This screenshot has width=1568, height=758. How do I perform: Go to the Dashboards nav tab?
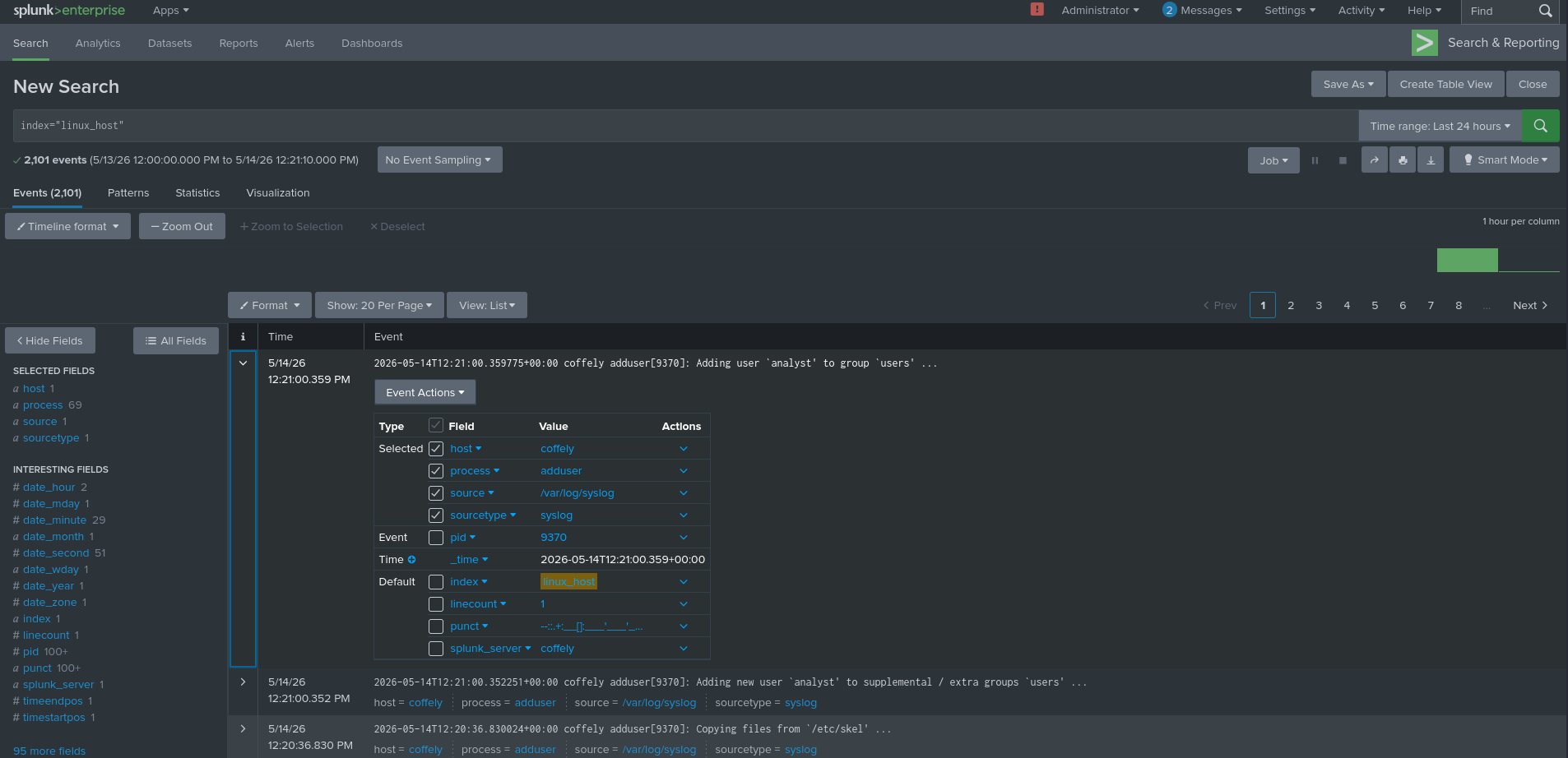pos(372,43)
